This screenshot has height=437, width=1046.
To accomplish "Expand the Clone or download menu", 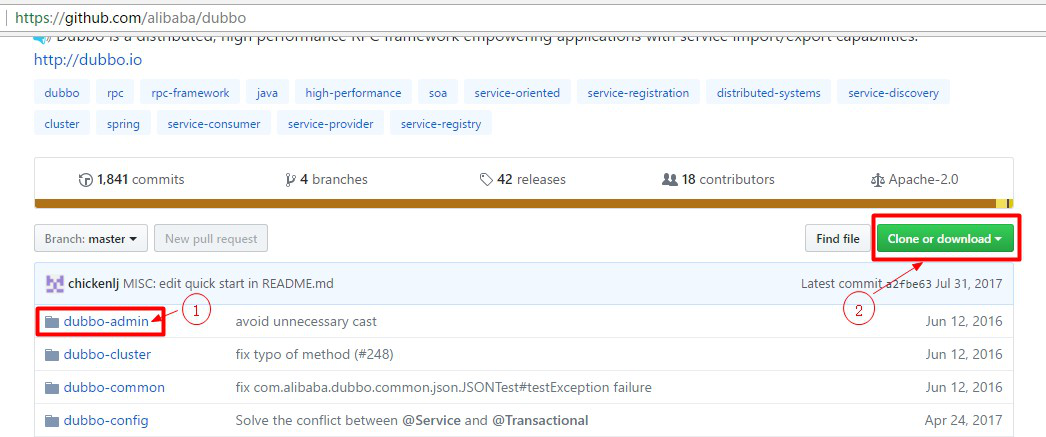I will coord(945,239).
